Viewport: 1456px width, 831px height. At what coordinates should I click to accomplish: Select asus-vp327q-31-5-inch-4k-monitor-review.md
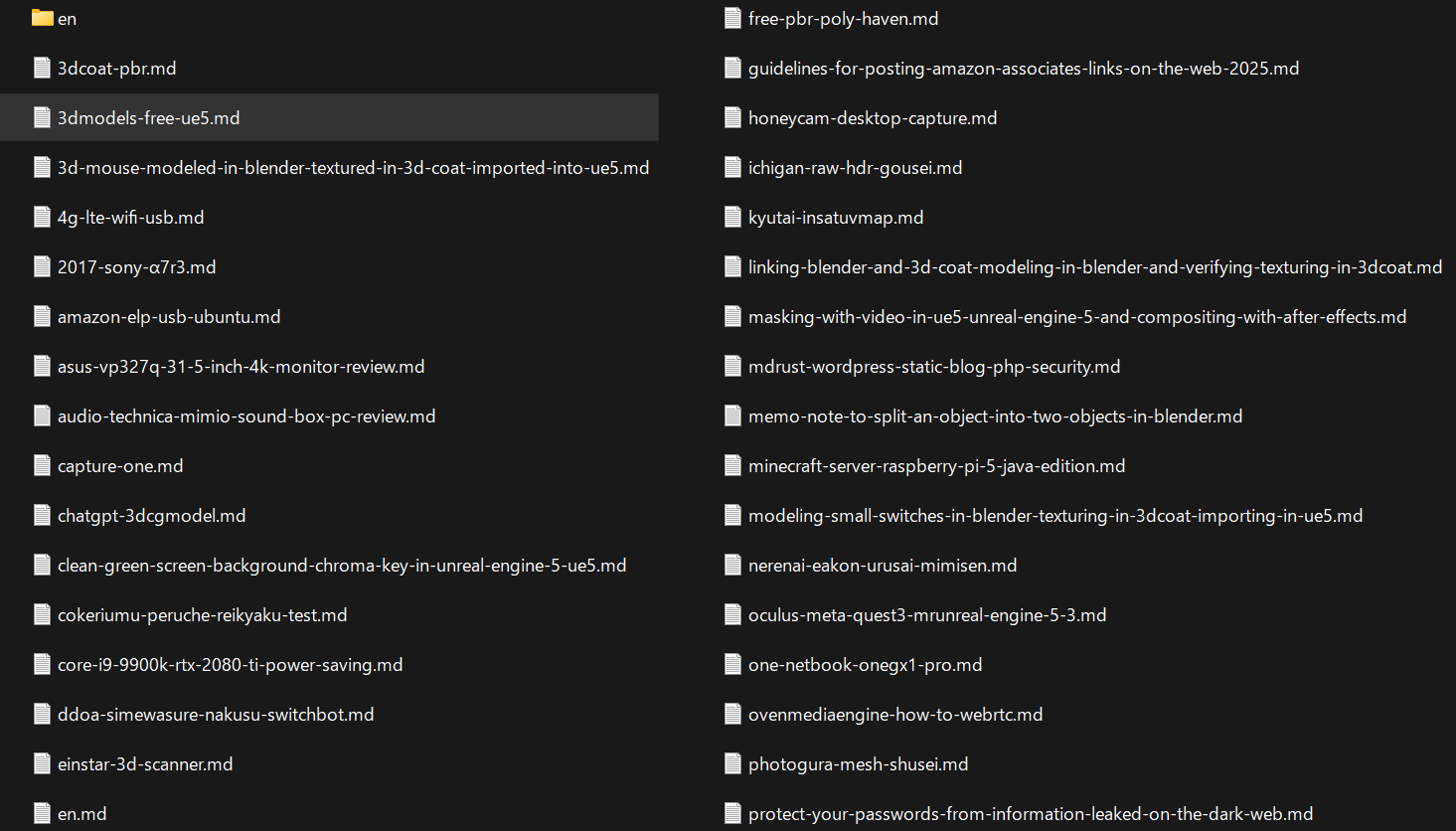(242, 366)
